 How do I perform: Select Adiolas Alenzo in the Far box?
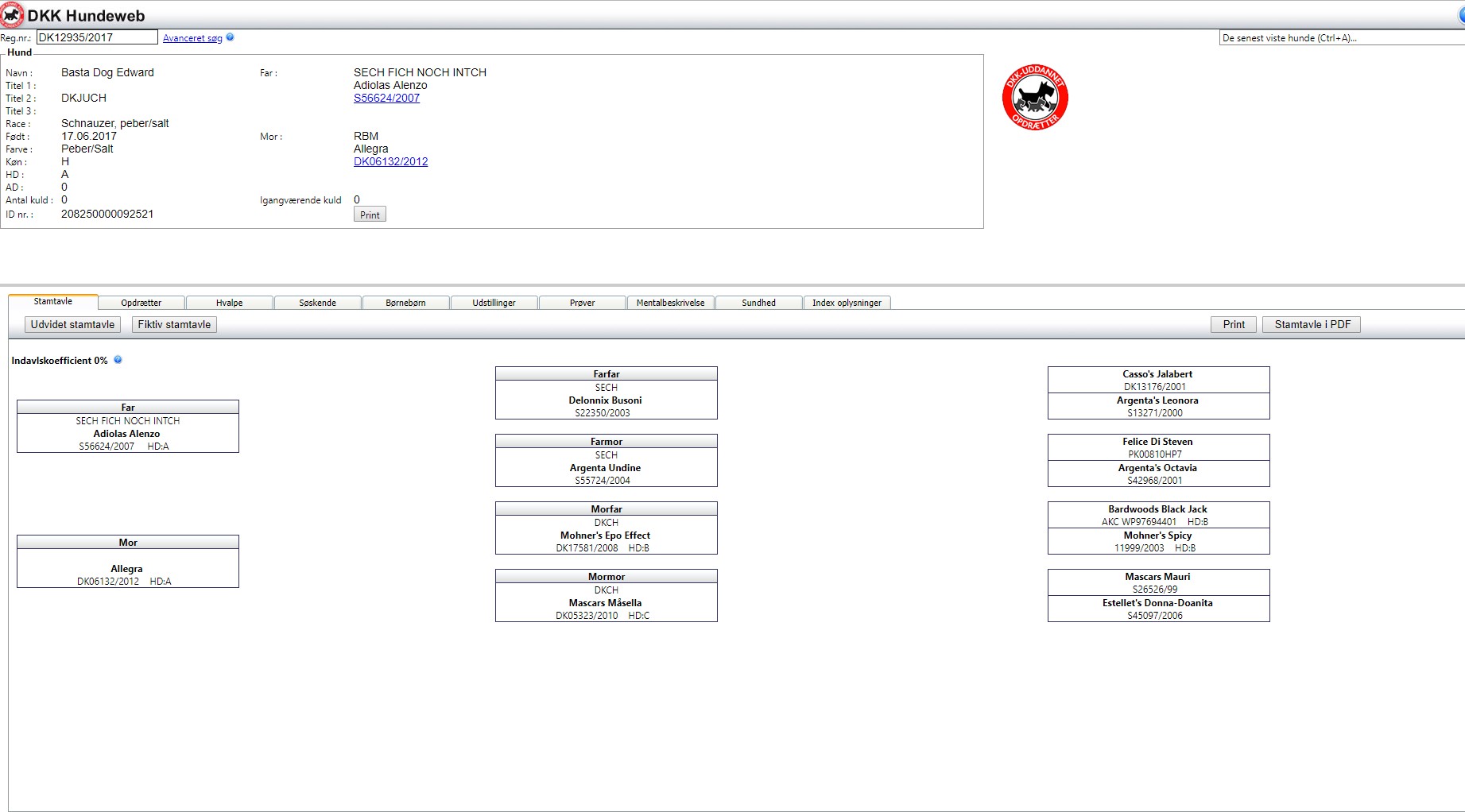pos(127,434)
